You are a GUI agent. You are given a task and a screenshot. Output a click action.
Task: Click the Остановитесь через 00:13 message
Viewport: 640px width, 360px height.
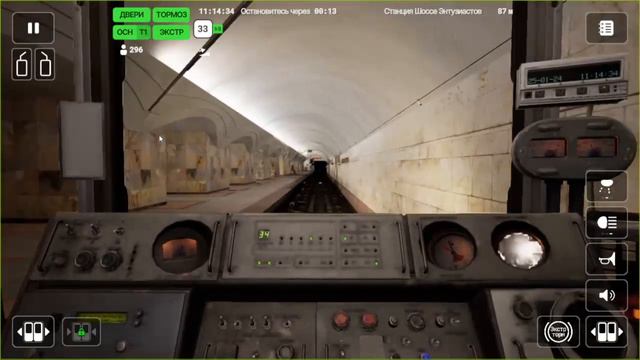click(x=289, y=11)
